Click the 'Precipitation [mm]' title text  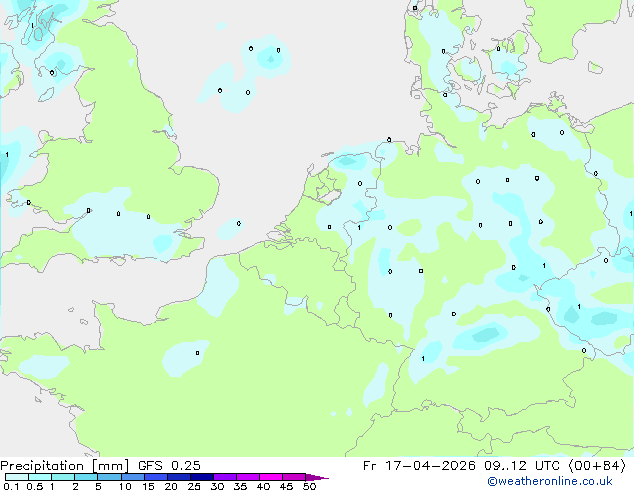pos(65,466)
